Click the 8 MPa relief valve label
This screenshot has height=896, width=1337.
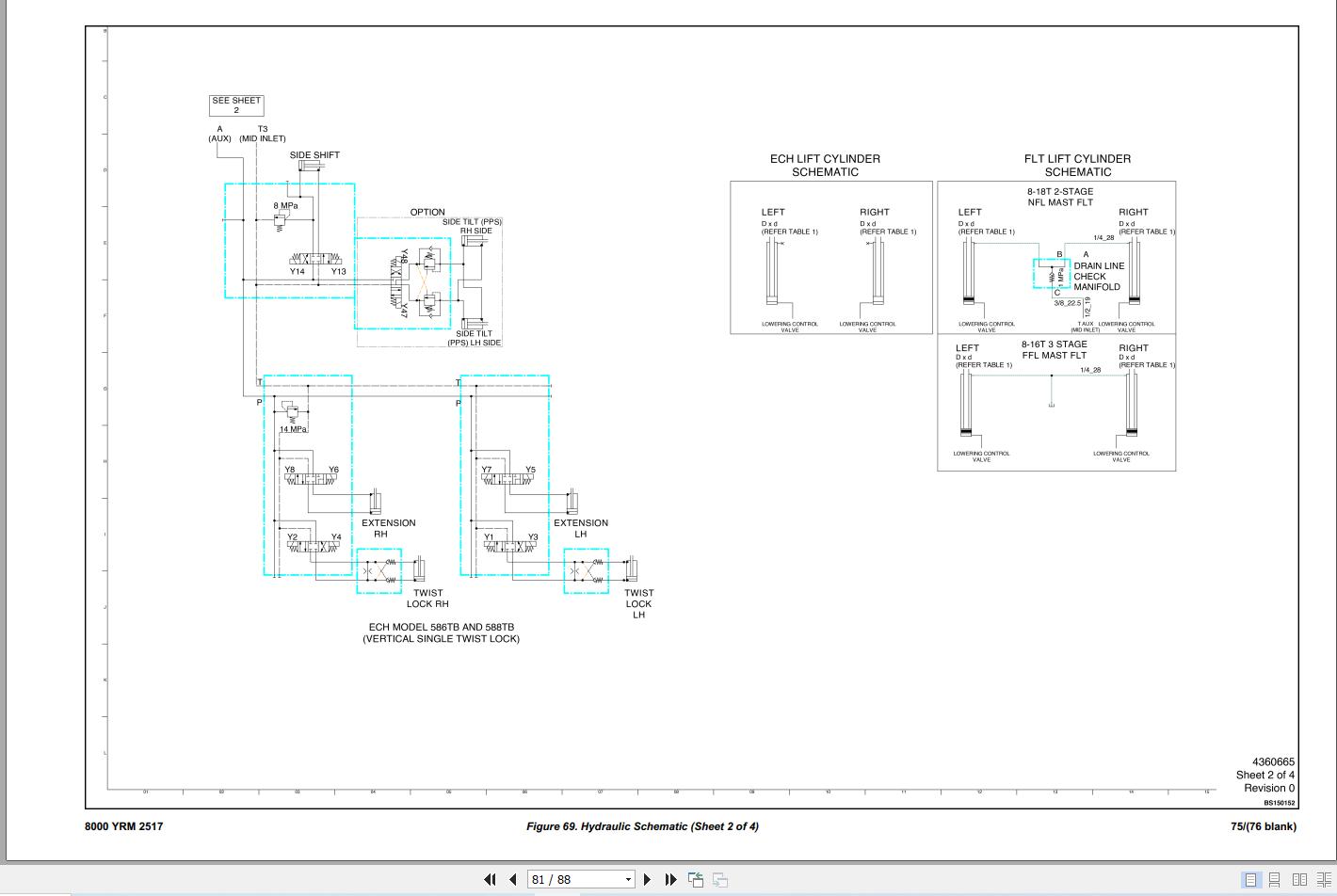(x=286, y=205)
